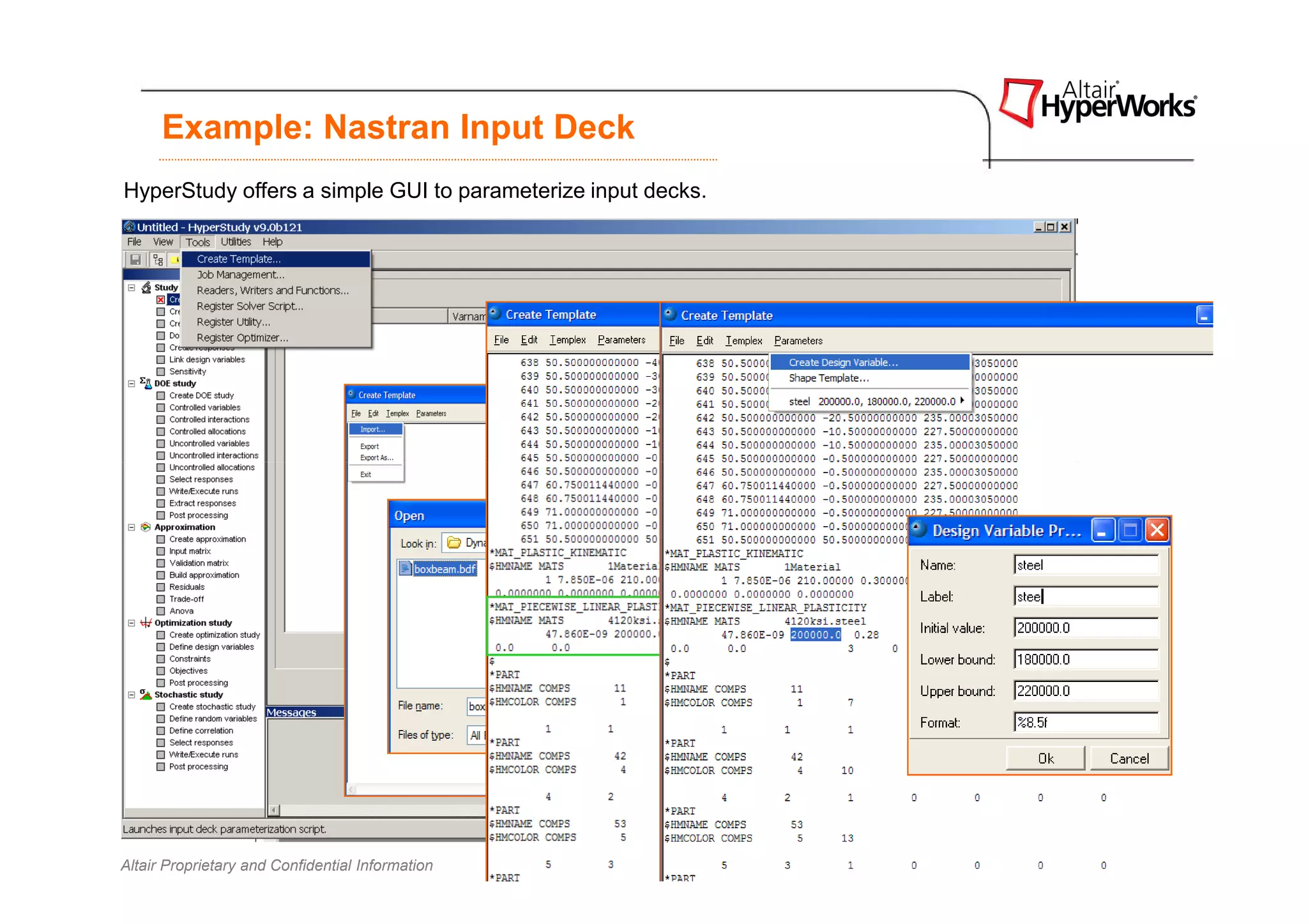Click the Initial value field

(1086, 628)
